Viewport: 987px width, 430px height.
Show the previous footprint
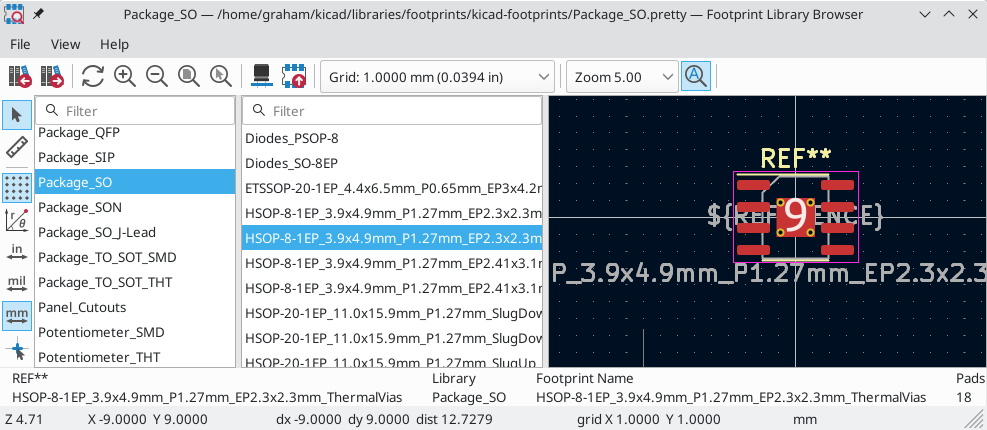(x=20, y=76)
